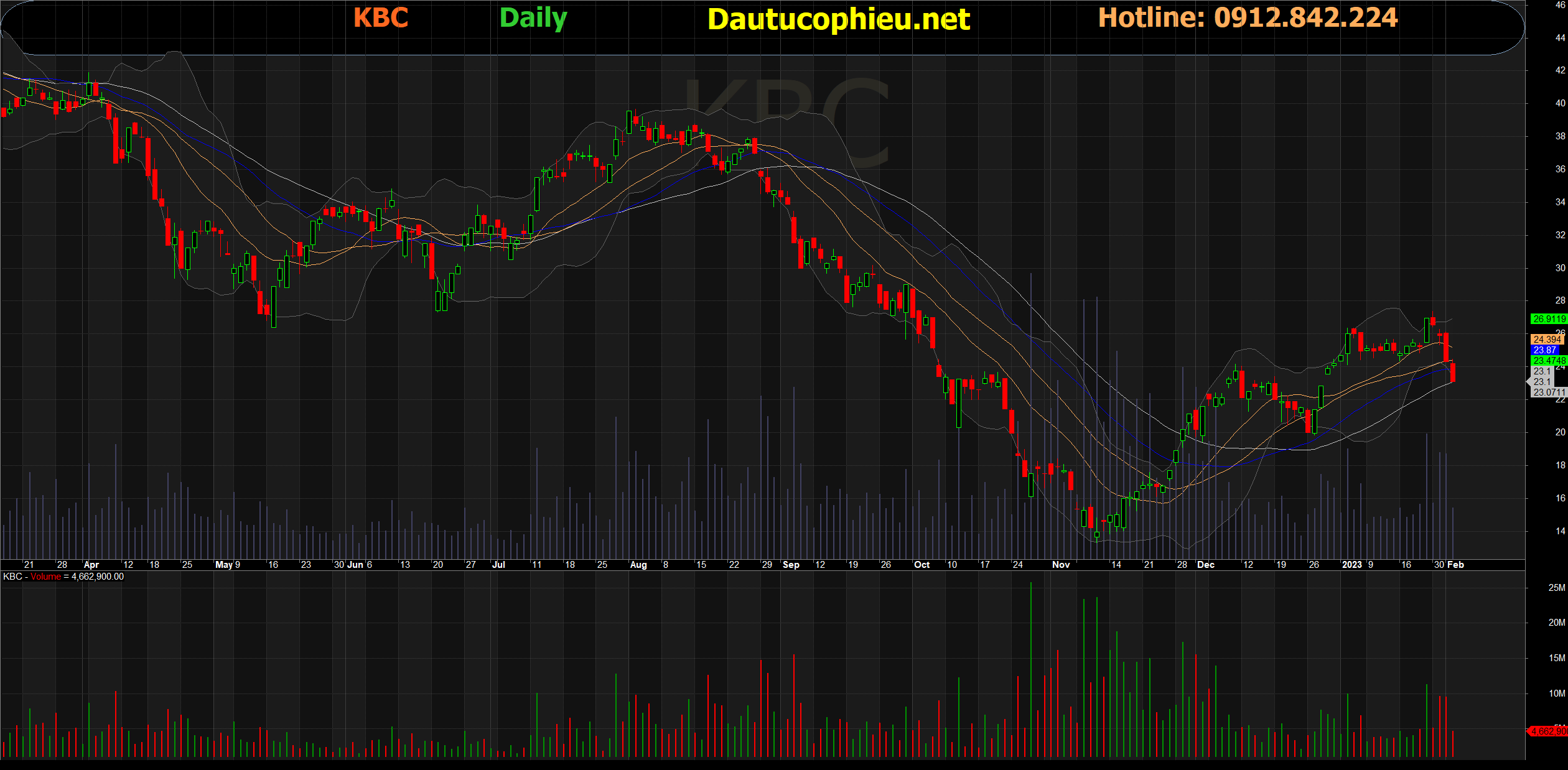This screenshot has width=1568, height=770.
Task: Open the Dautucophieu.net website link
Action: (838, 20)
